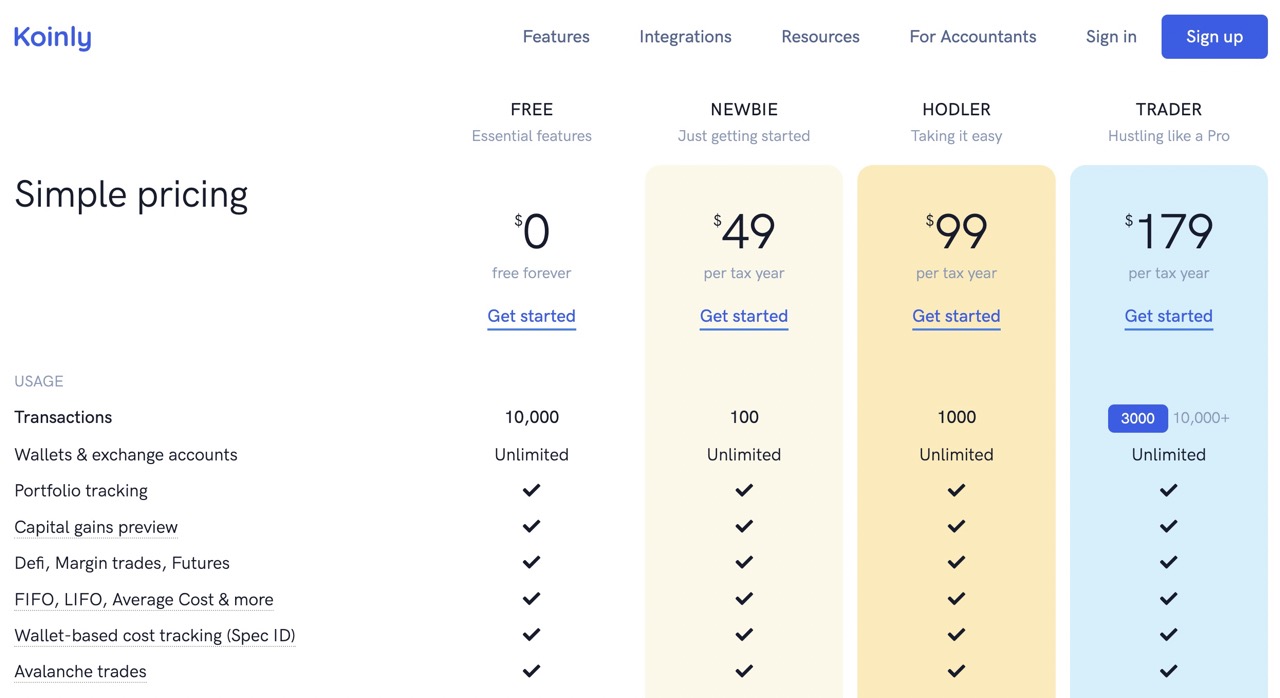Get started with the TRADER plan
This screenshot has height=698, width=1280.
[x=1168, y=316]
